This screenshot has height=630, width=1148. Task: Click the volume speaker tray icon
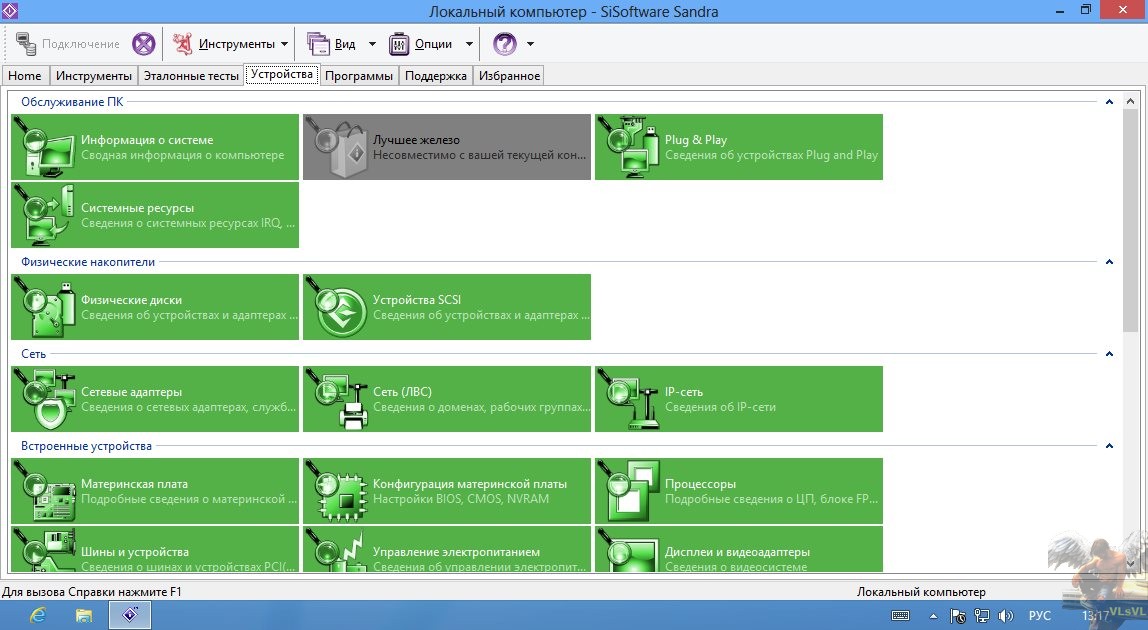1006,616
